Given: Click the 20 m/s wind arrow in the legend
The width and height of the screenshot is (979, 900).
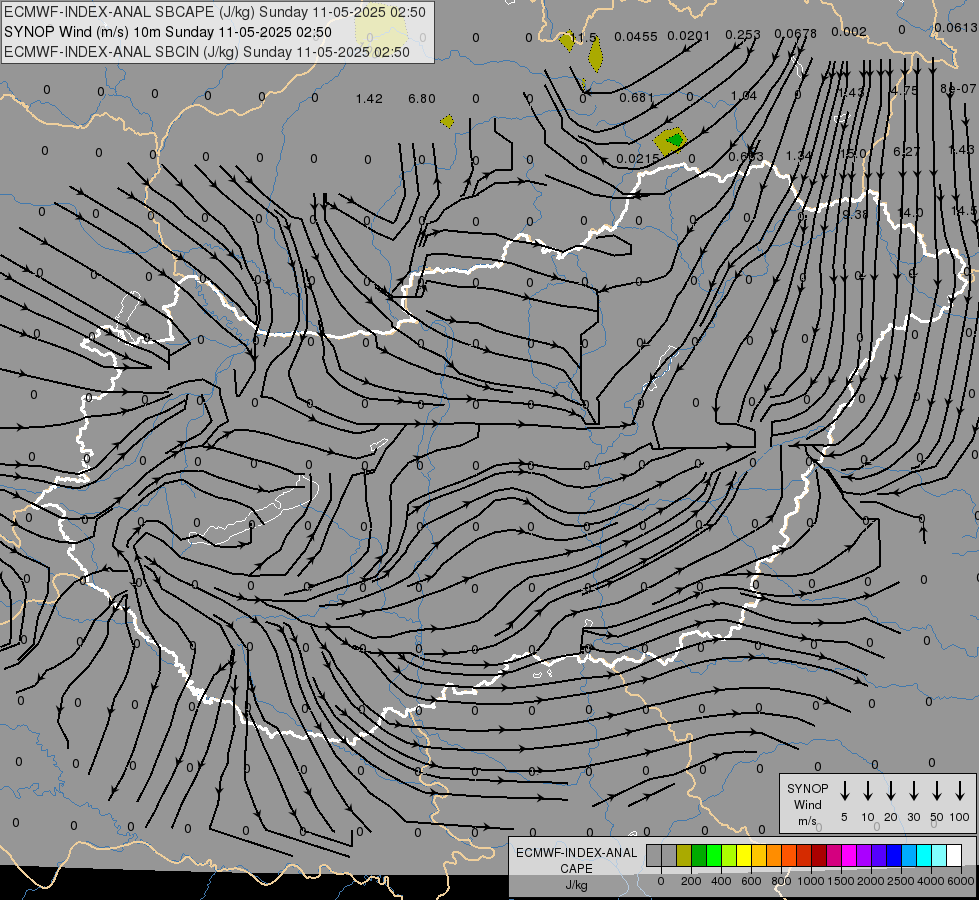Looking at the screenshot, I should [x=890, y=790].
